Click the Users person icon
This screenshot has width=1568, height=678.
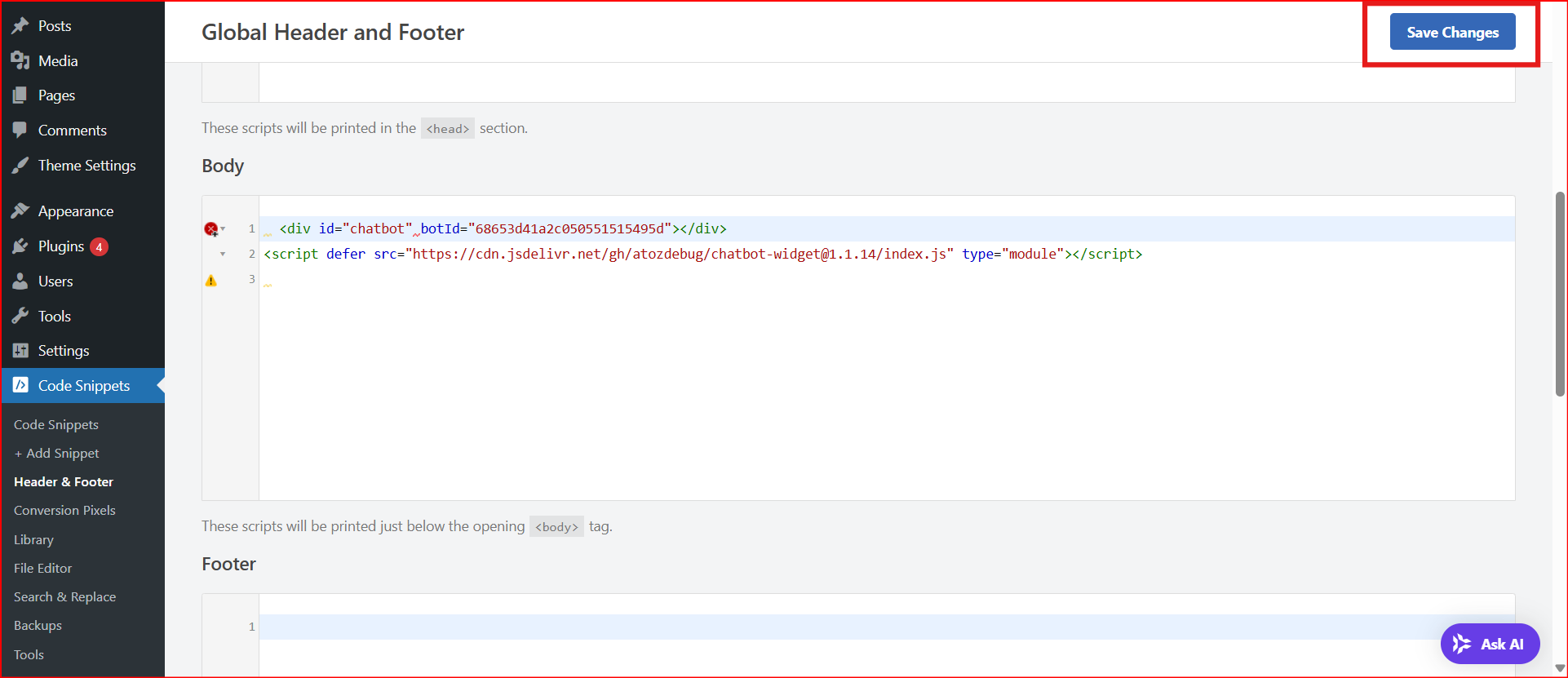point(20,281)
